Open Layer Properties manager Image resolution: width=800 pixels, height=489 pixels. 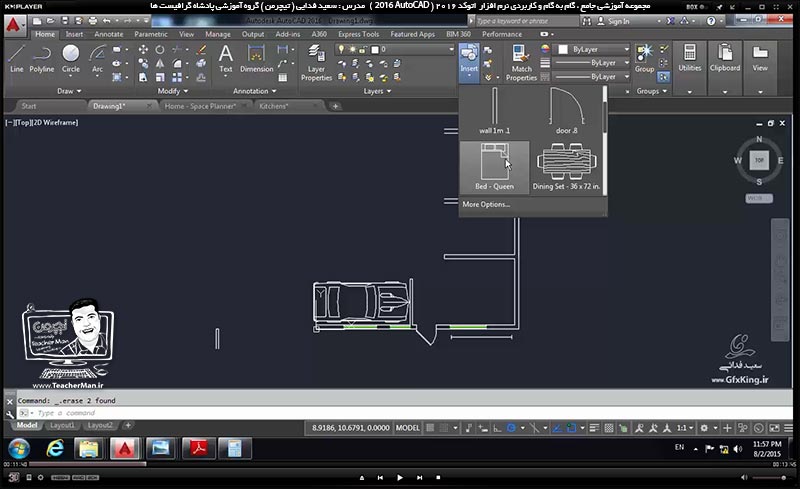(x=316, y=63)
